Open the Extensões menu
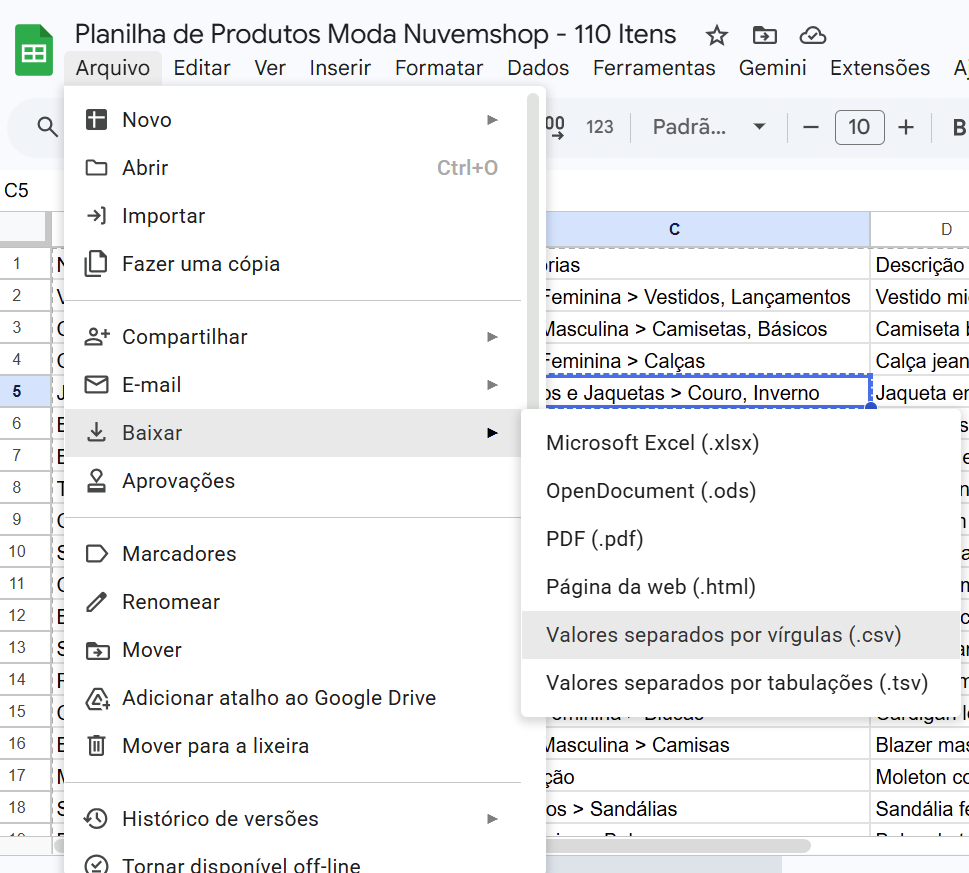 pyautogui.click(x=879, y=68)
